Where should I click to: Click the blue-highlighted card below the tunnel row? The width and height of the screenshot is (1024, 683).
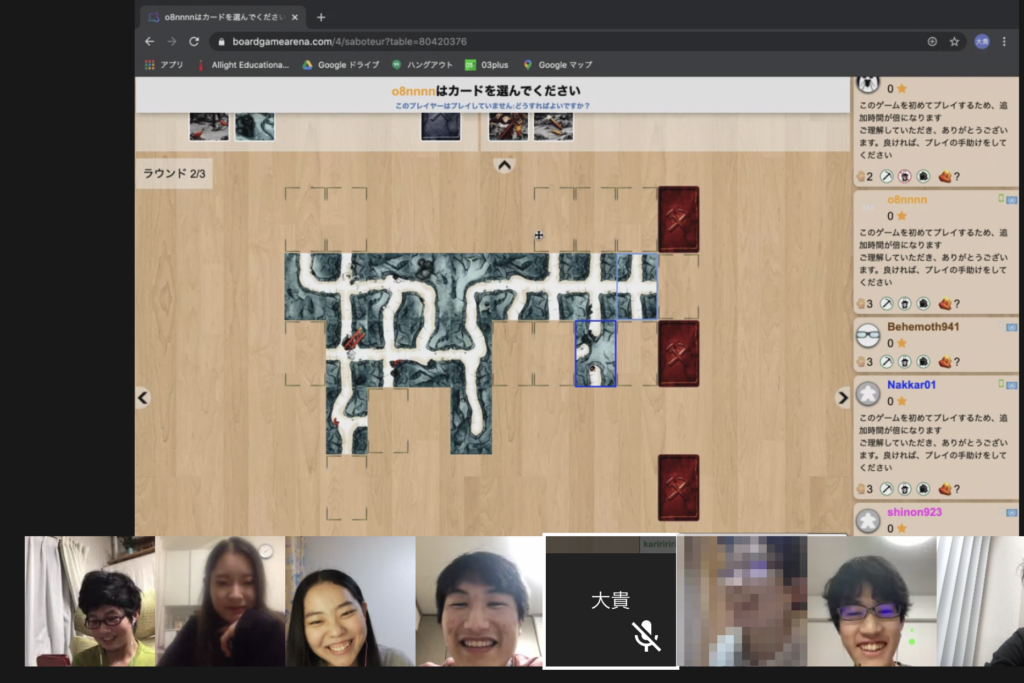pyautogui.click(x=596, y=353)
